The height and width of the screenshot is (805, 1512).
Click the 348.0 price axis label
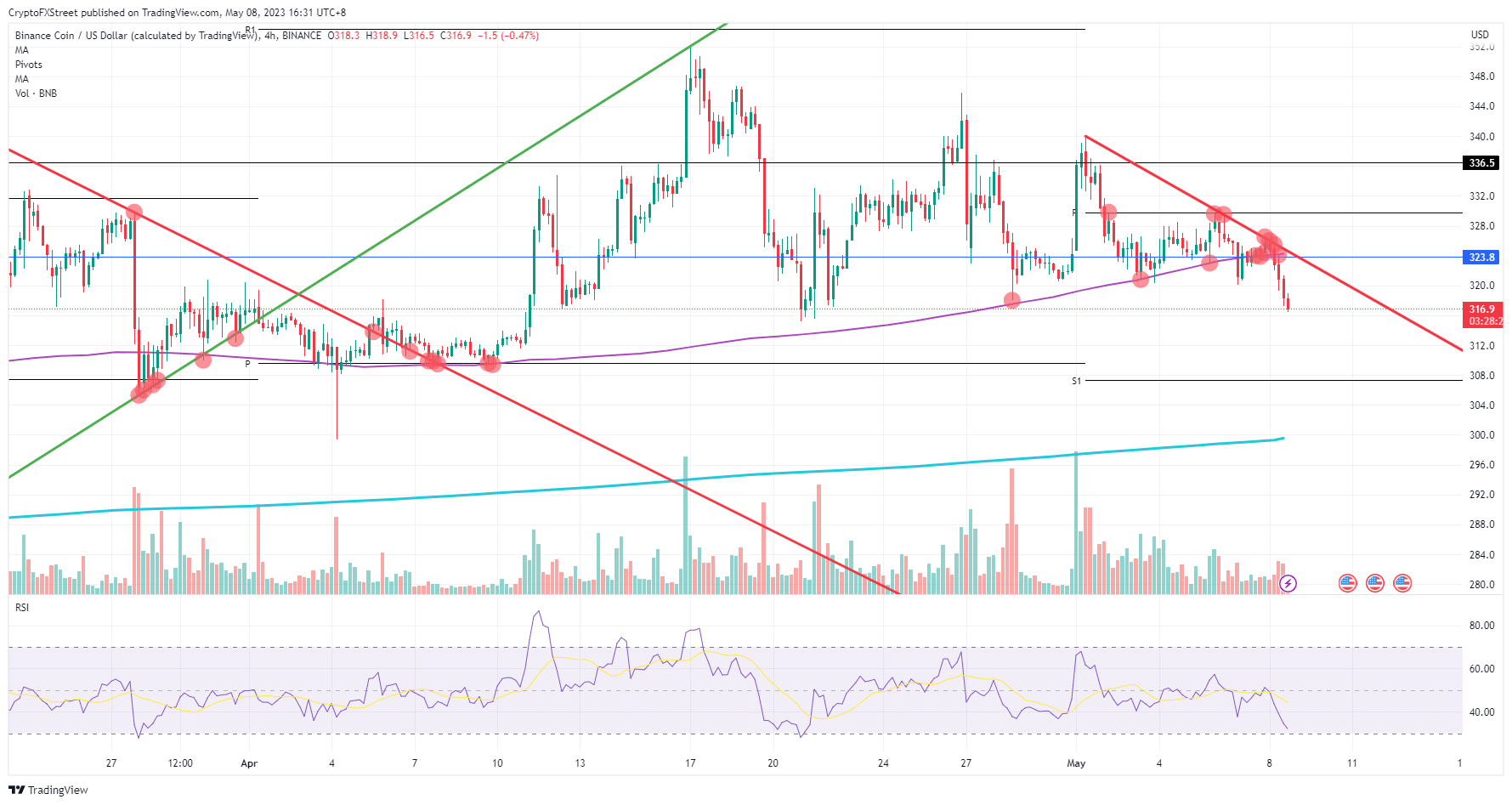pos(1481,77)
